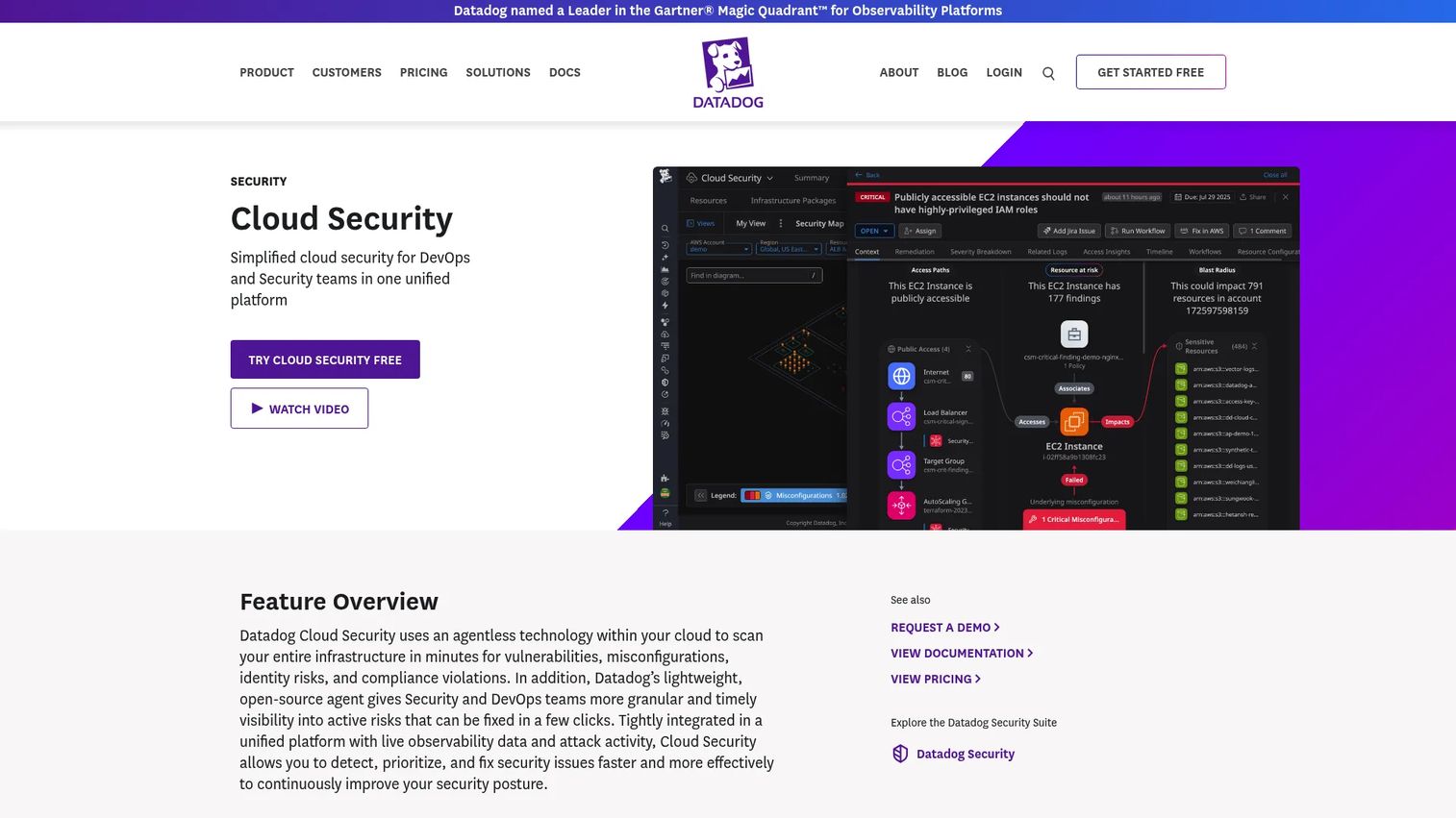Click the Gartner Magic Quadrant announcement banner
The width and height of the screenshot is (1456, 818).
tap(728, 11)
